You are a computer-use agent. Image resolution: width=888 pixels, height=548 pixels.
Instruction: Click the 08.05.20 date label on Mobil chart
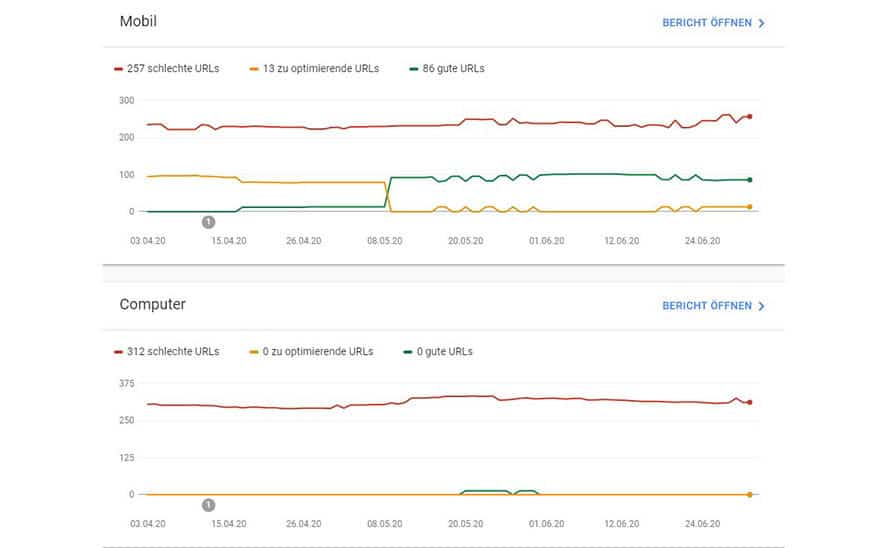[x=385, y=241]
